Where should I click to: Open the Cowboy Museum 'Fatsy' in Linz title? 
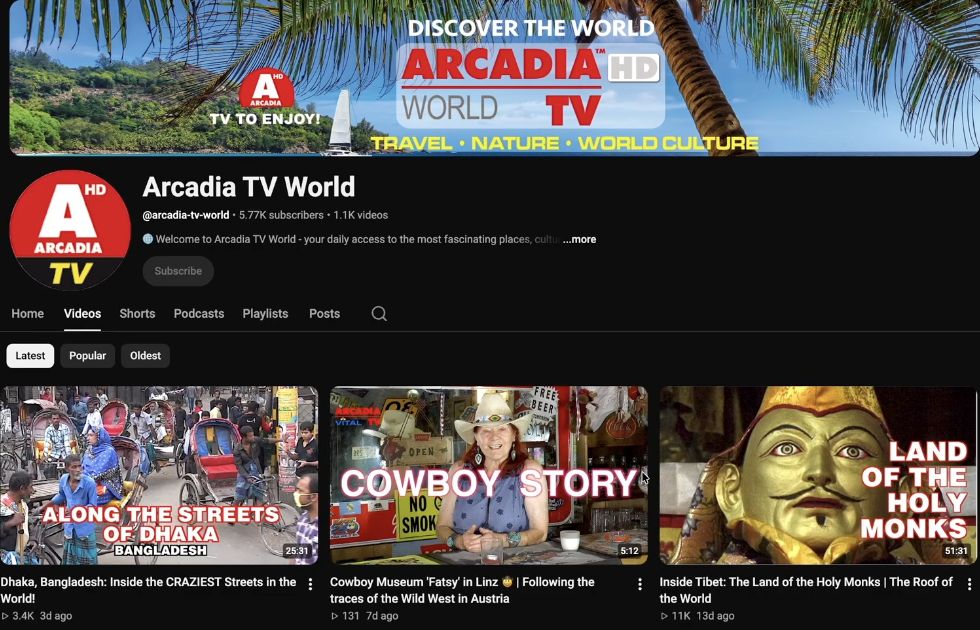point(462,590)
